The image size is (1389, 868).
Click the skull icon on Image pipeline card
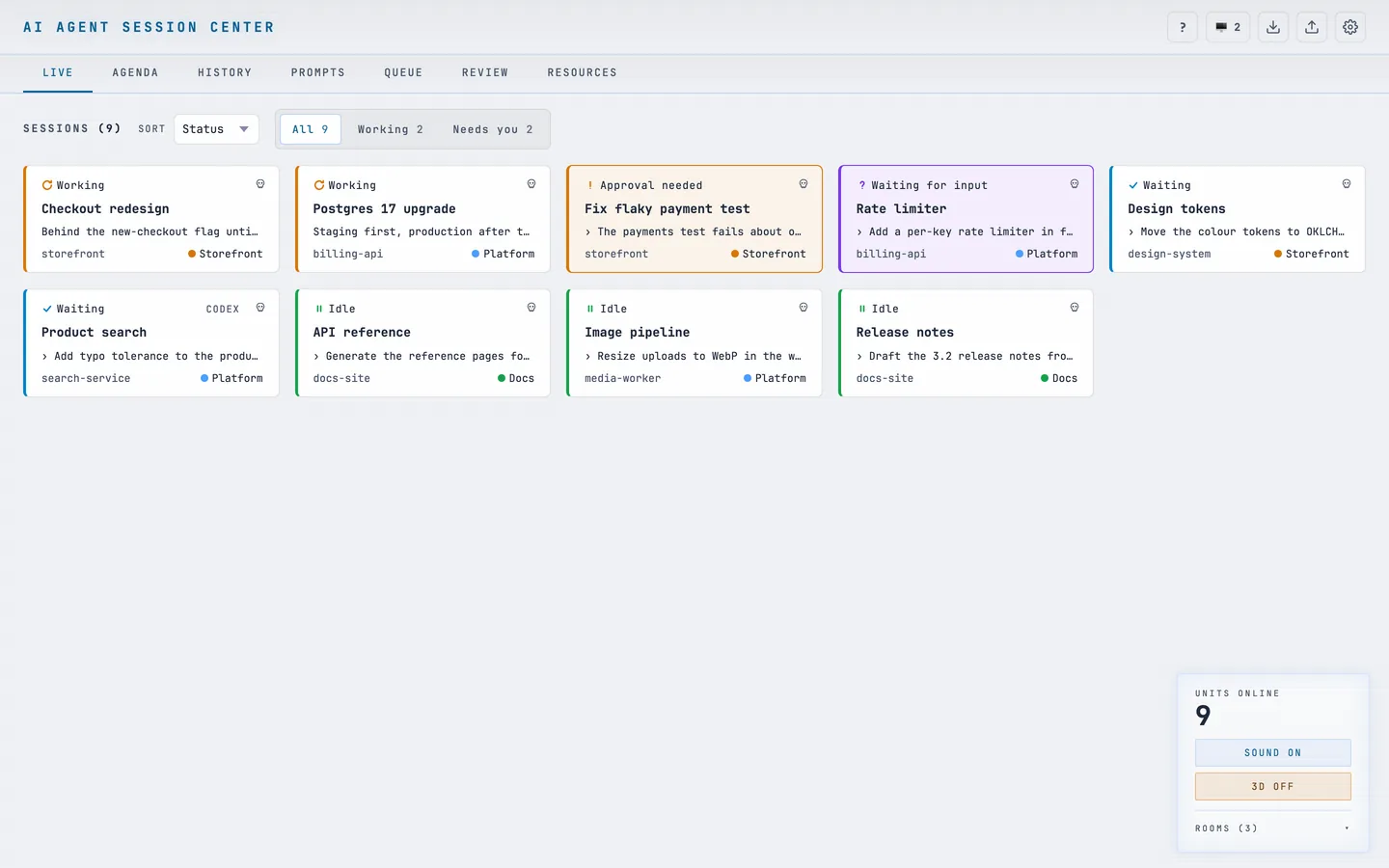803,308
